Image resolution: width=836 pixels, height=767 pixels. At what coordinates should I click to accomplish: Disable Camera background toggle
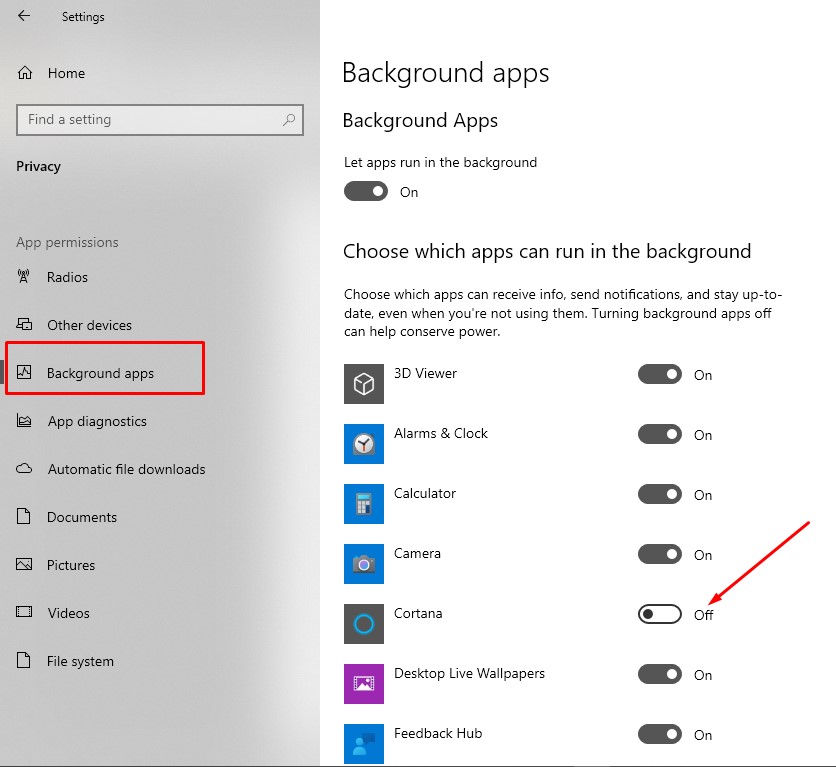pyautogui.click(x=660, y=554)
